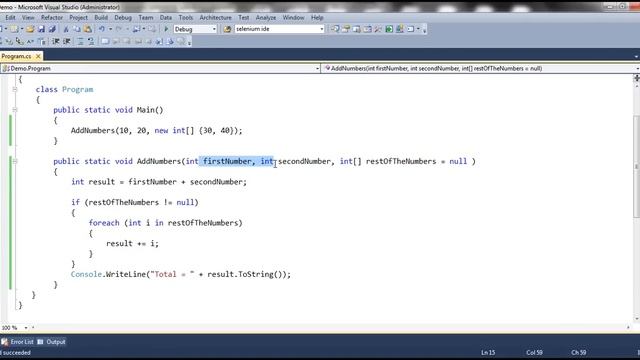Click the Properties Window toolbar icon
Image resolution: width=640 pixels, height=360 pixels.
[346, 29]
